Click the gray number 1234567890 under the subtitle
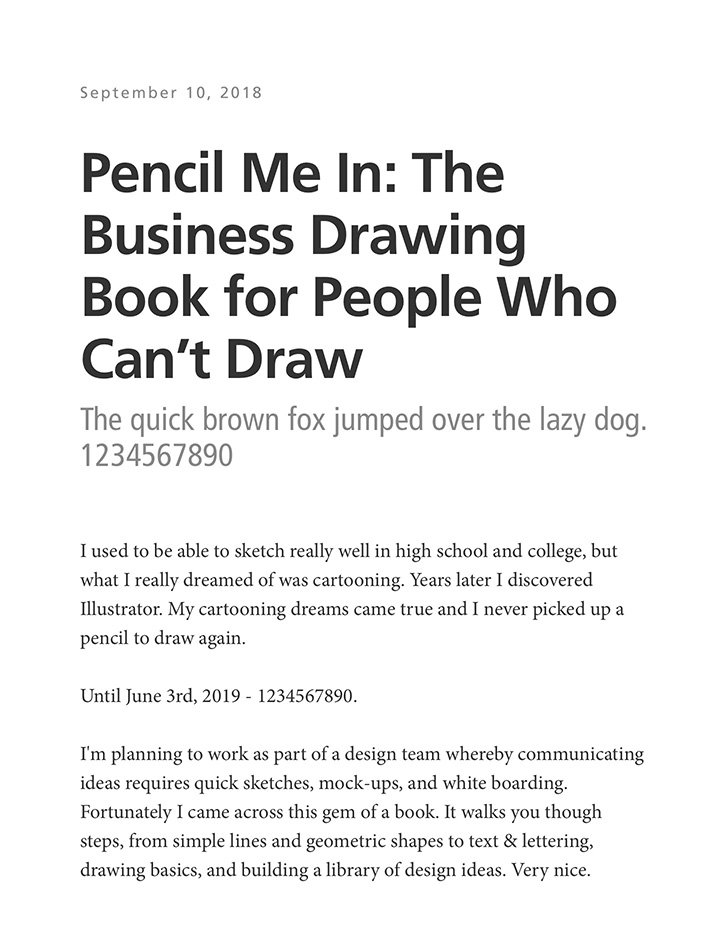The width and height of the screenshot is (720, 940). [x=156, y=456]
